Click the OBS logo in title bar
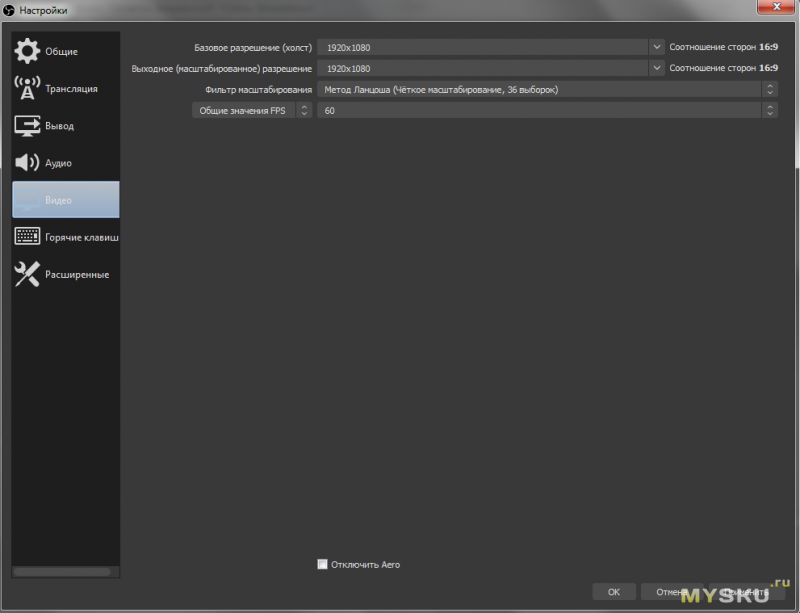Image resolution: width=800 pixels, height=613 pixels. point(9,10)
